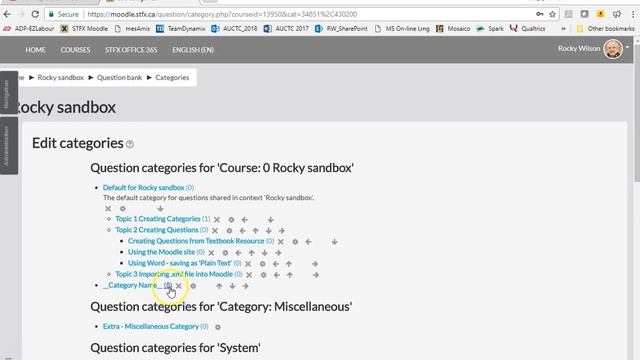Viewport: 640px width, 360px height.
Task: Click Rocky Wilson profile picture
Action: click(x=613, y=49)
